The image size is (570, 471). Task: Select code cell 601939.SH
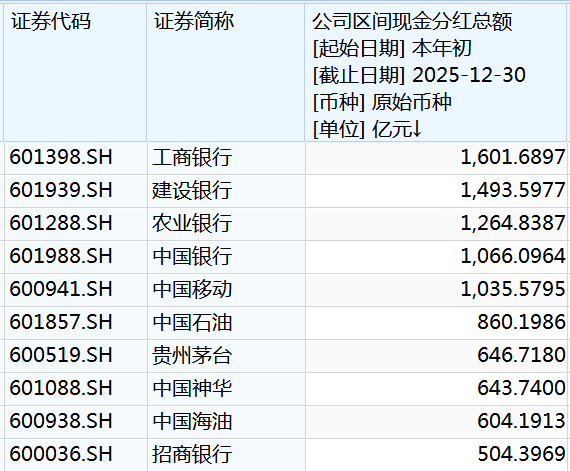click(76, 191)
